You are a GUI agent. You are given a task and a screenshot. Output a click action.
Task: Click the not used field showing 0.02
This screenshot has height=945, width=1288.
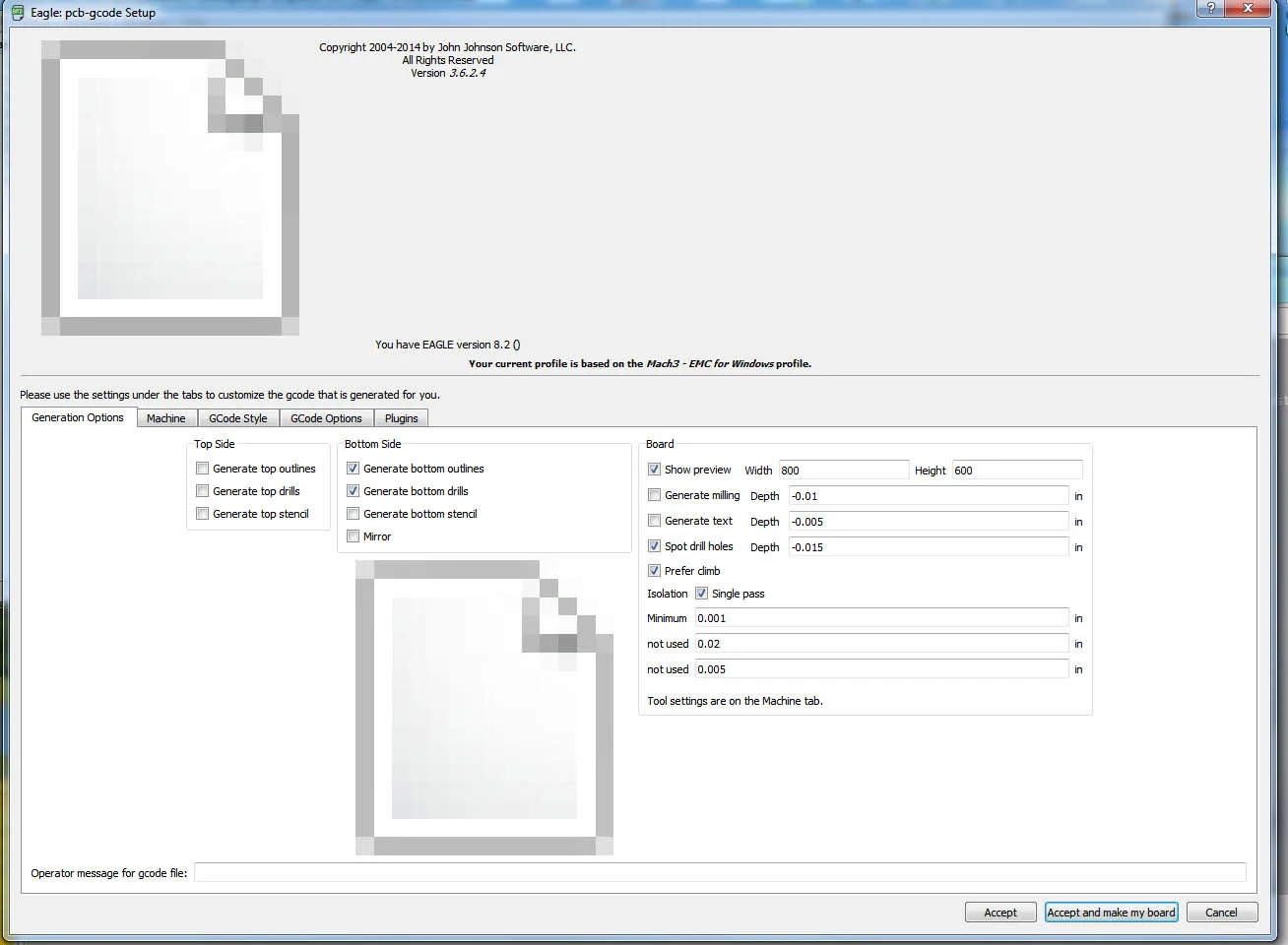pos(881,644)
